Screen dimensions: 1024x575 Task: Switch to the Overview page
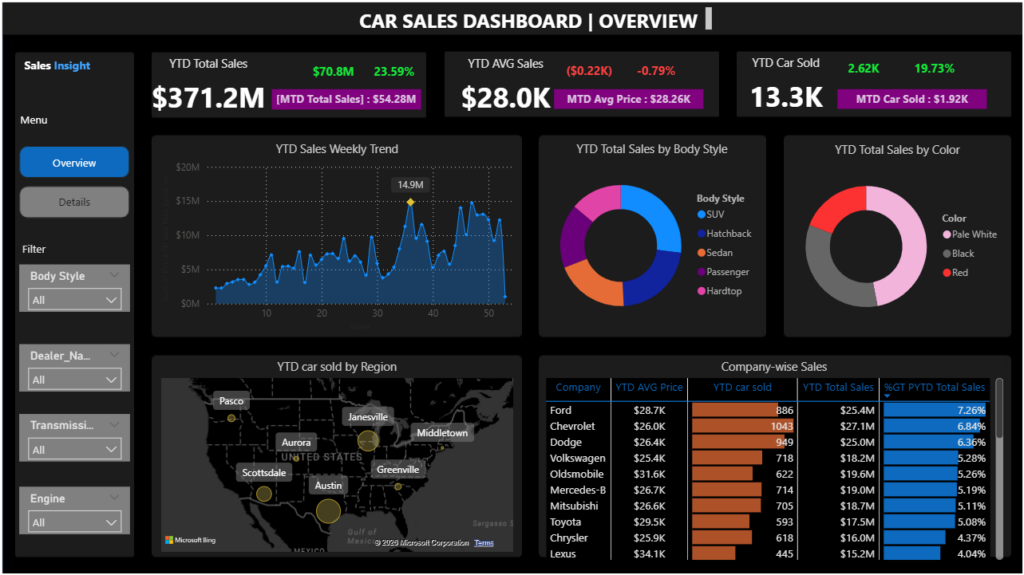tap(74, 163)
